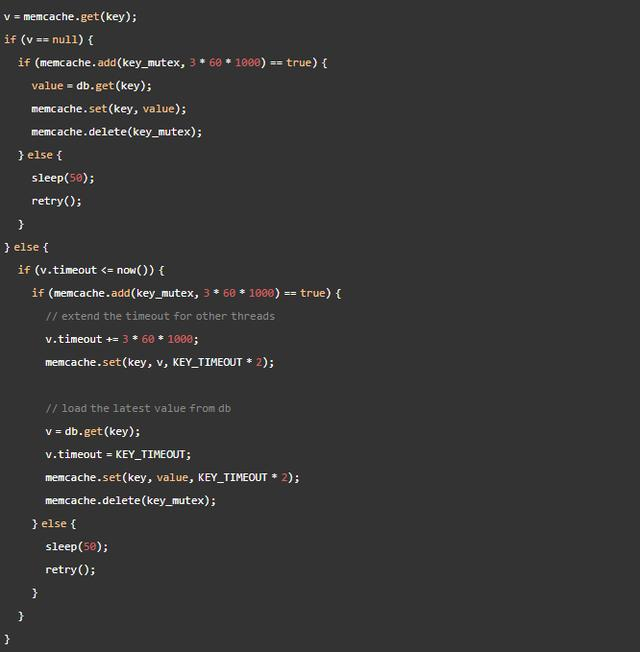Click the 'value = db.get(key);' line
Viewport: 640px width, 652px height.
91,86
